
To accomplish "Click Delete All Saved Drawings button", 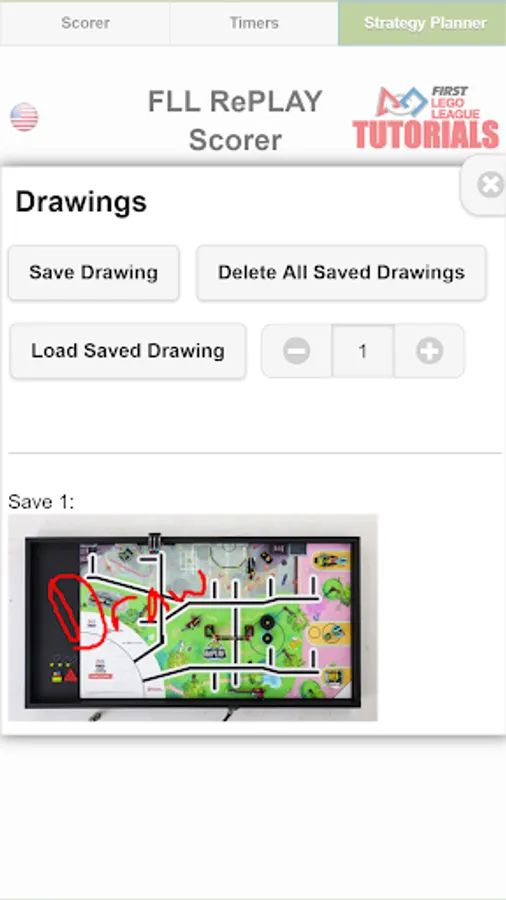I will pos(341,273).
